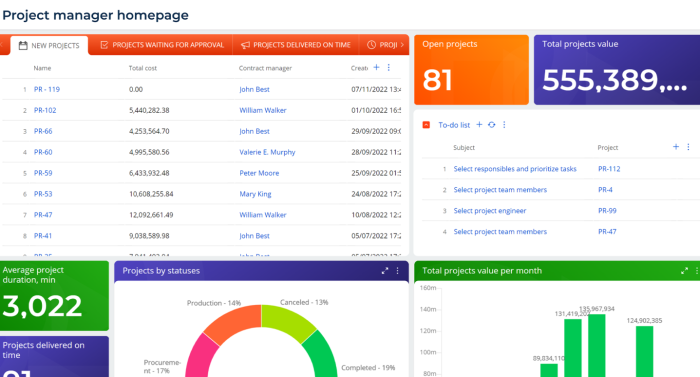Open the Projects Waiting for Approval tab
This screenshot has height=377, width=700.
coord(162,45)
